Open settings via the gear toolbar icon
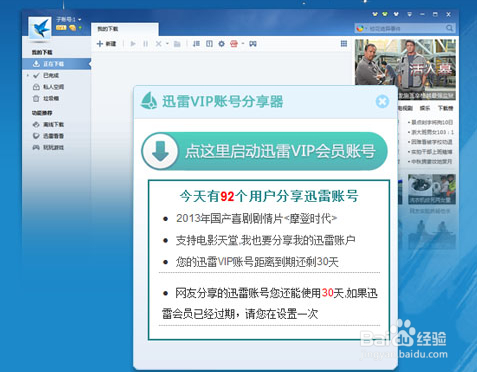 (221, 44)
